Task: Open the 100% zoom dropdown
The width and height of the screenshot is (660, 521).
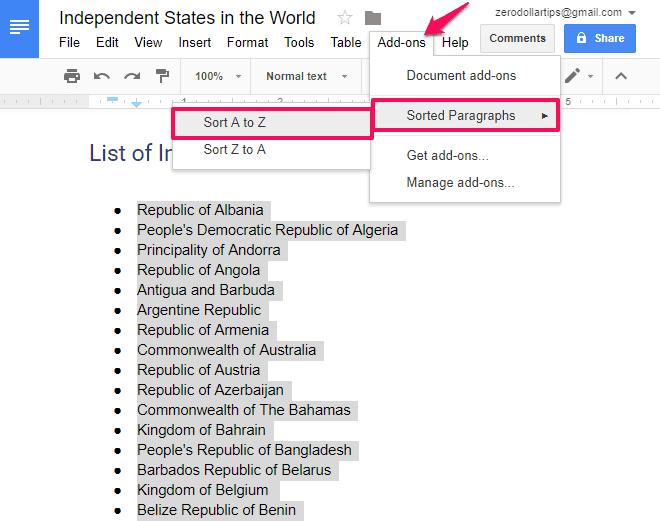Action: coord(218,76)
